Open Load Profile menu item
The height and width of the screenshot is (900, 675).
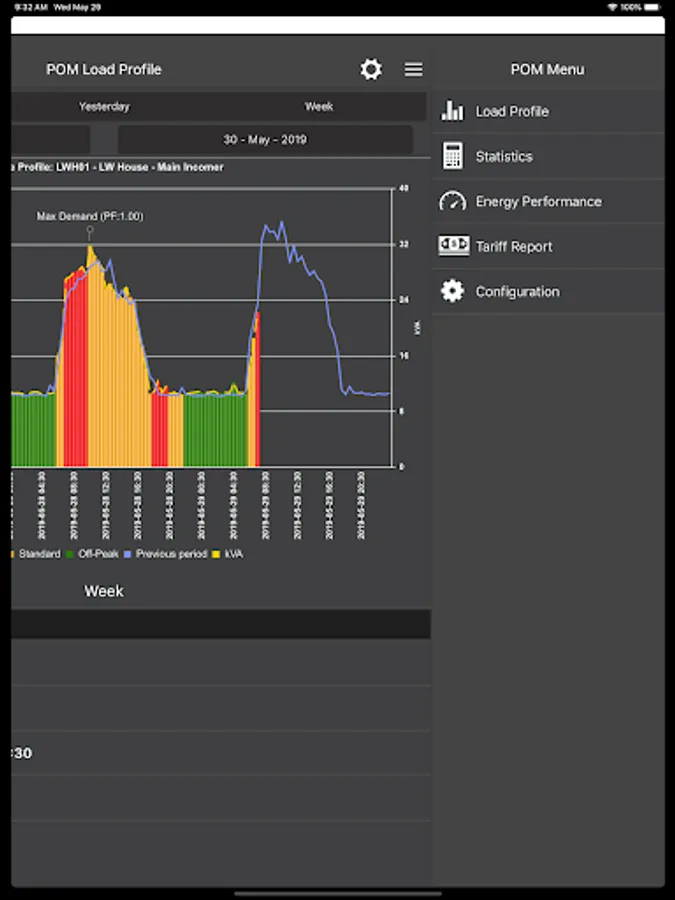(548, 111)
